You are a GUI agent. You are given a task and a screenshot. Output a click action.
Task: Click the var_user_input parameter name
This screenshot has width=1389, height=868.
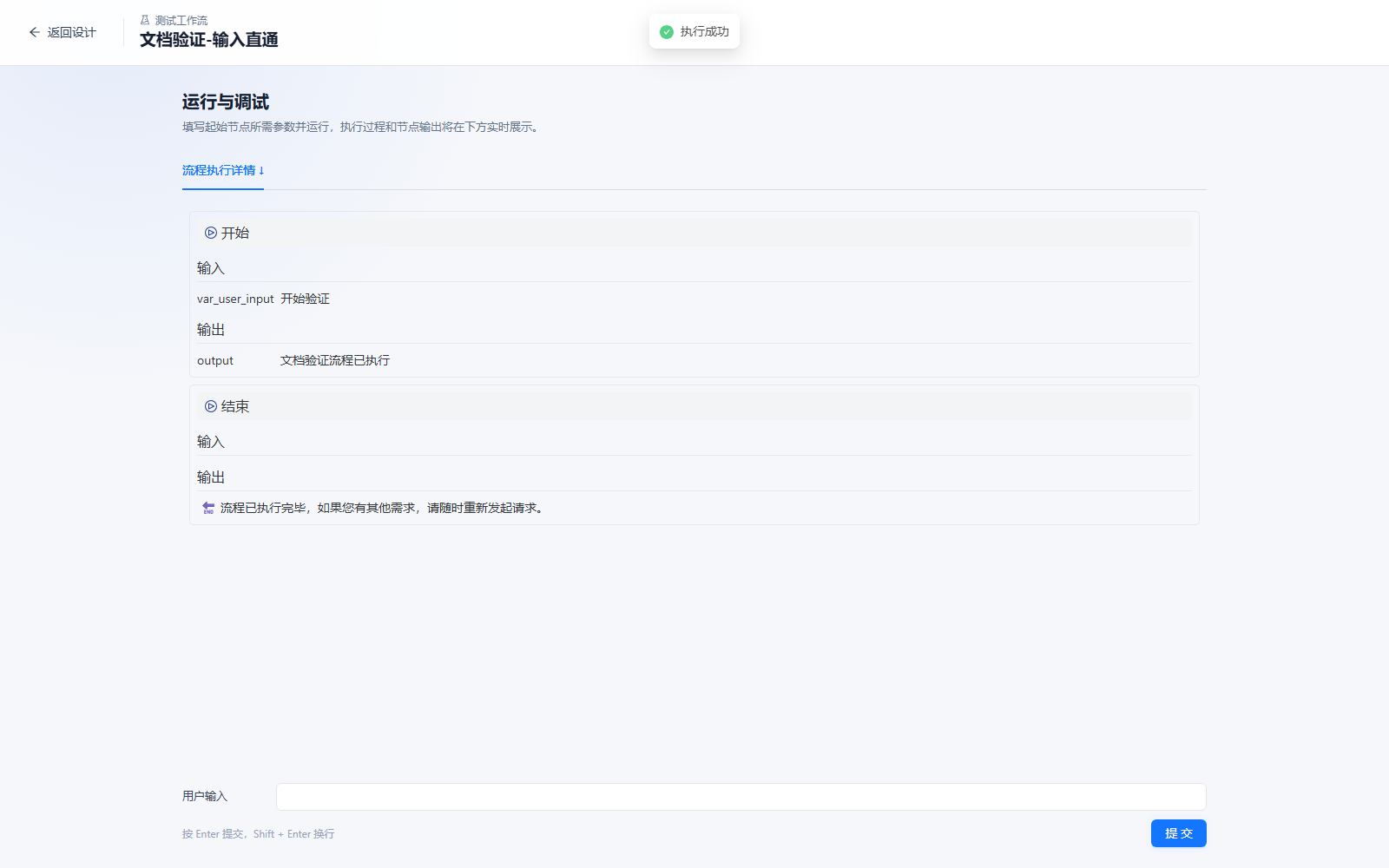[x=235, y=299]
